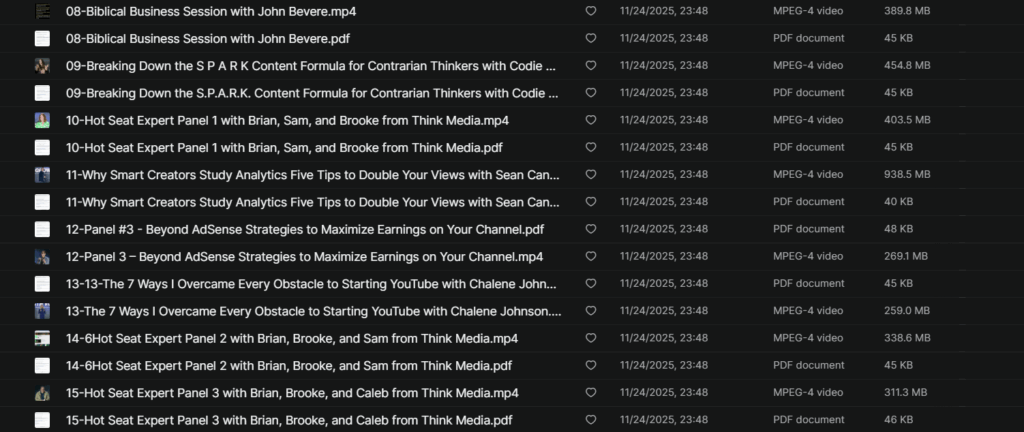Click PDF icon of 13-13-The 7 Ways document

[x=42, y=284]
